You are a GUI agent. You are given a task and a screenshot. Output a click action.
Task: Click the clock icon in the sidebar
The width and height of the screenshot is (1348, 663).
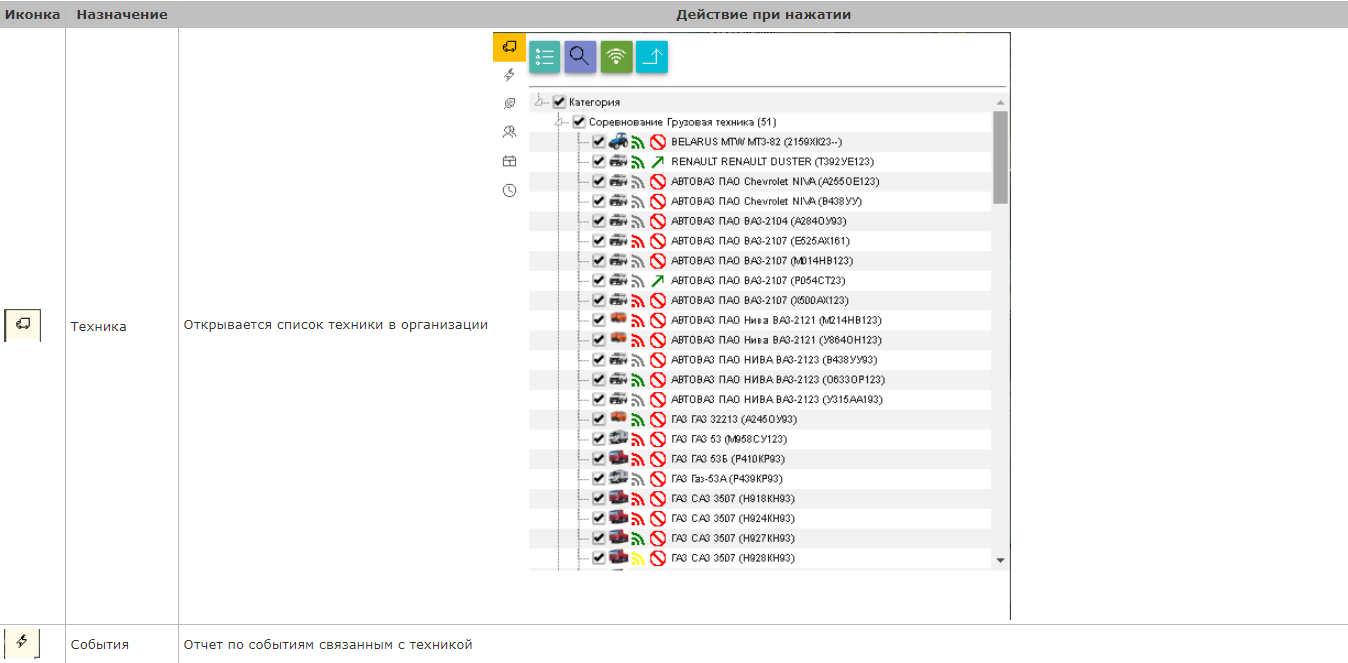coord(509,190)
